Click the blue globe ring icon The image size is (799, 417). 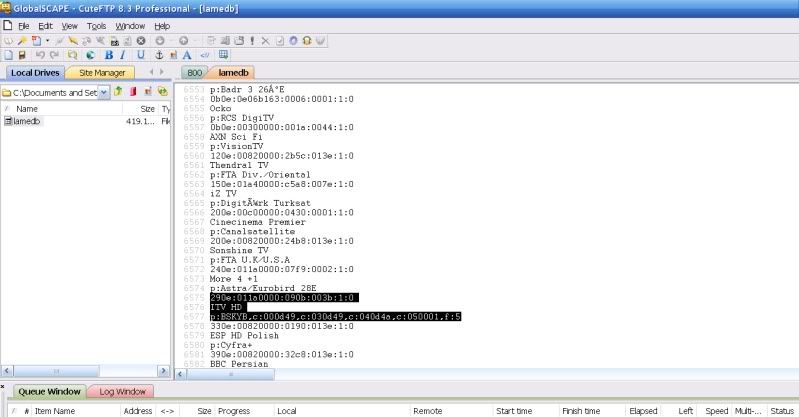pos(293,41)
